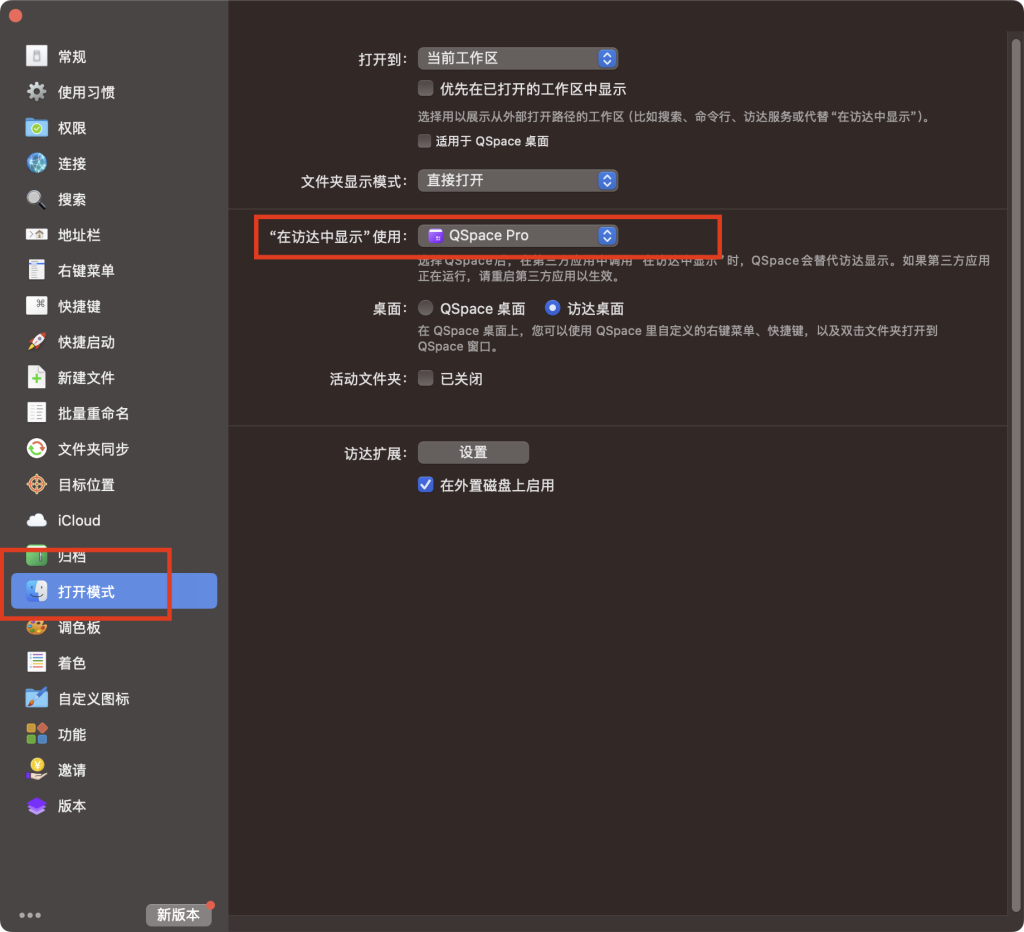The width and height of the screenshot is (1024, 932).
Task: Expand the 文件夹显示模式 直接打开 dropdown
Action: [517, 181]
